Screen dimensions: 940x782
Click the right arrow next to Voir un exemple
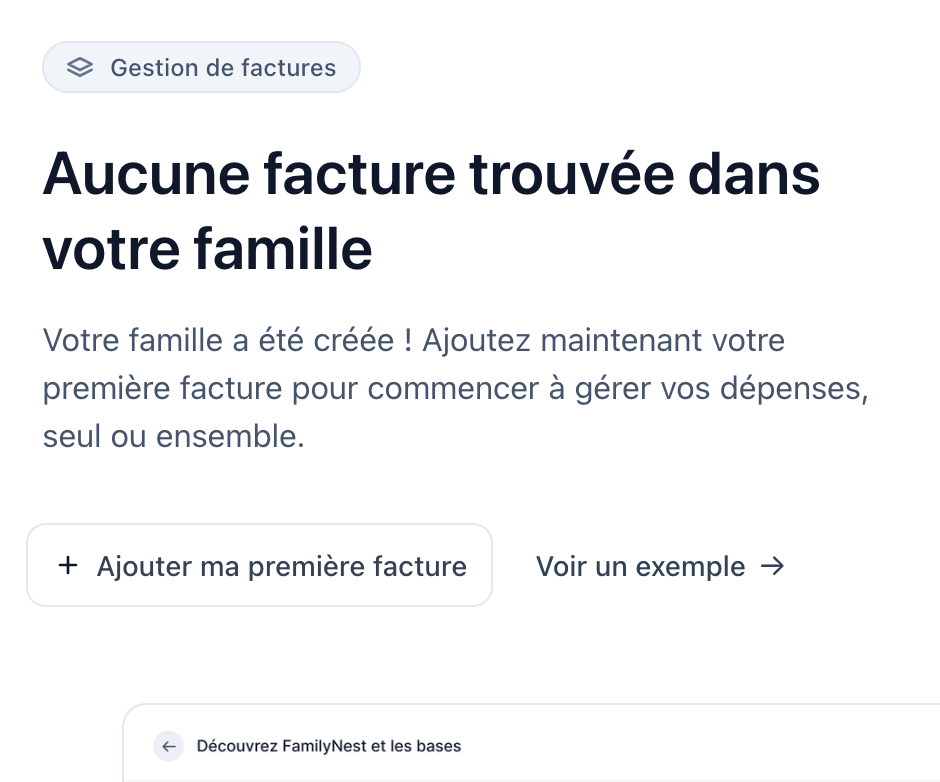(772, 565)
